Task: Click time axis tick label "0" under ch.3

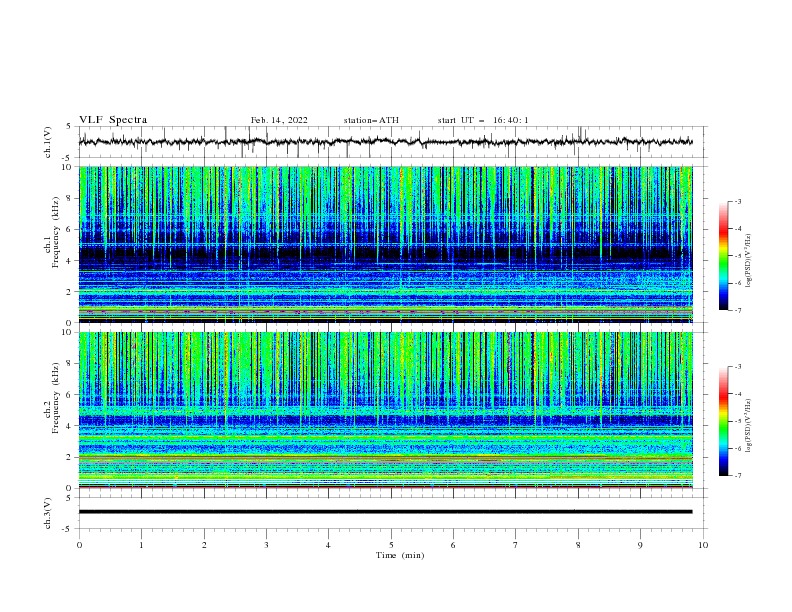Action: tap(79, 545)
